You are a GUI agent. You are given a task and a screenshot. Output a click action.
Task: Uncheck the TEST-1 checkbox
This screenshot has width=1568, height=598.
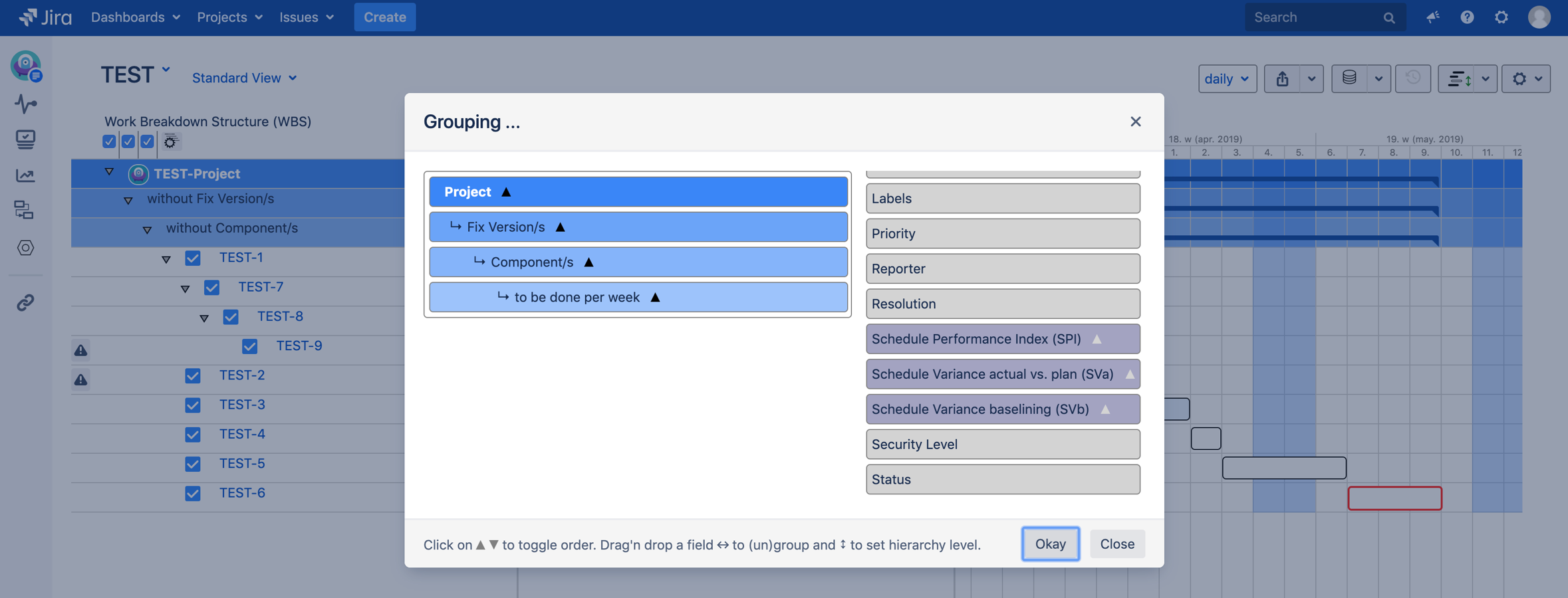pos(193,258)
